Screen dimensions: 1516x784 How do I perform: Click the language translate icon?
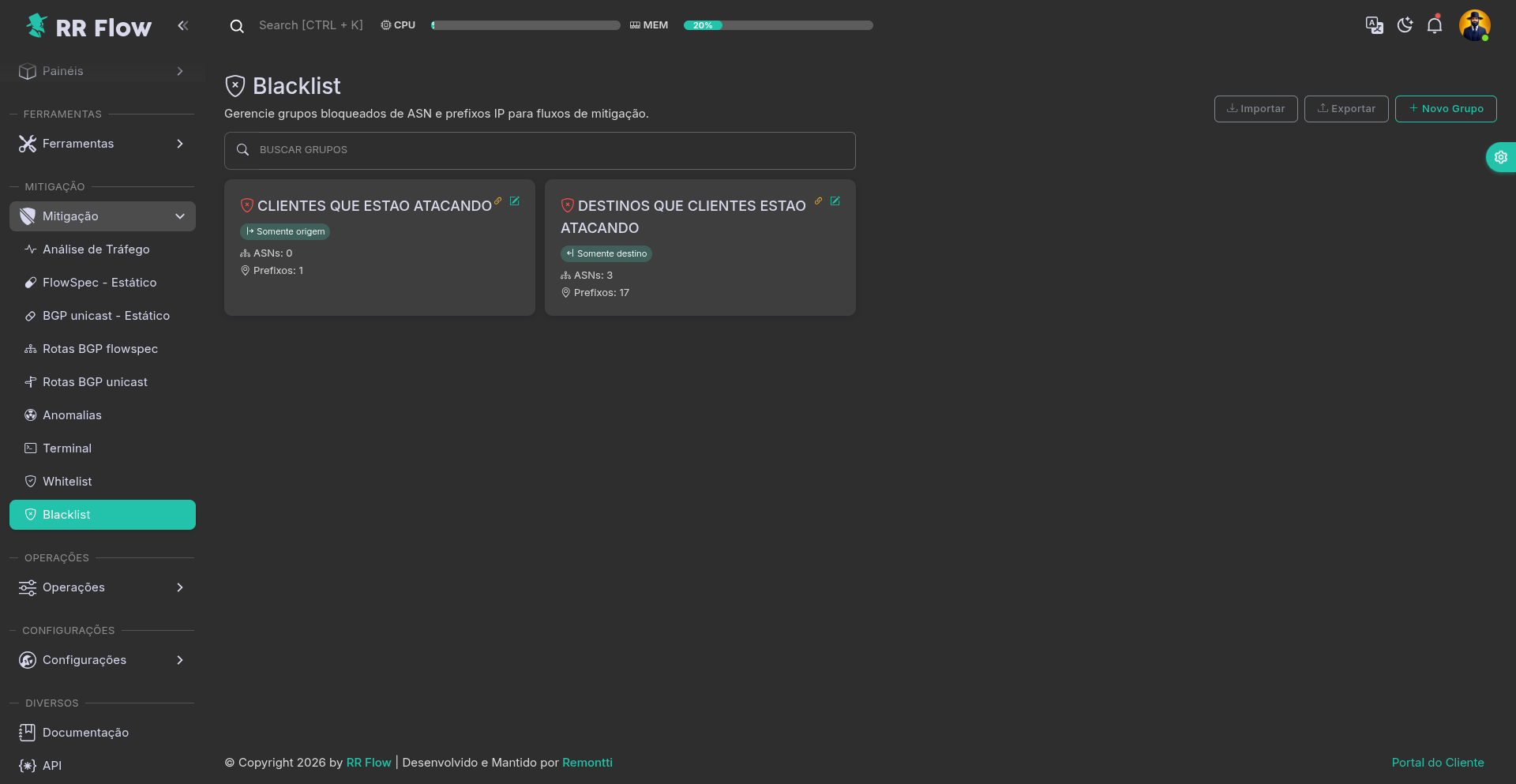pyautogui.click(x=1374, y=25)
